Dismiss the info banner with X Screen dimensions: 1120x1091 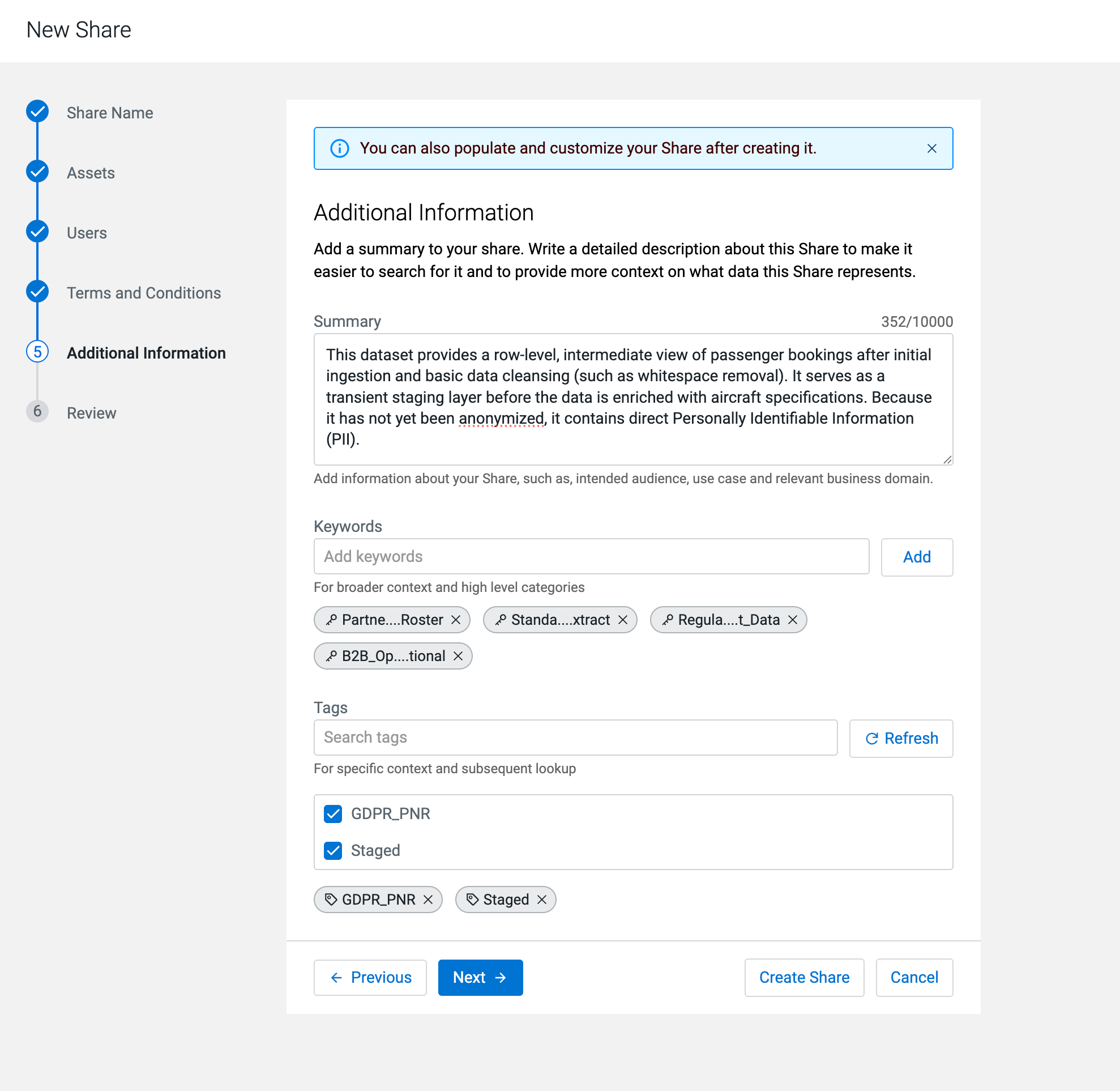(931, 148)
